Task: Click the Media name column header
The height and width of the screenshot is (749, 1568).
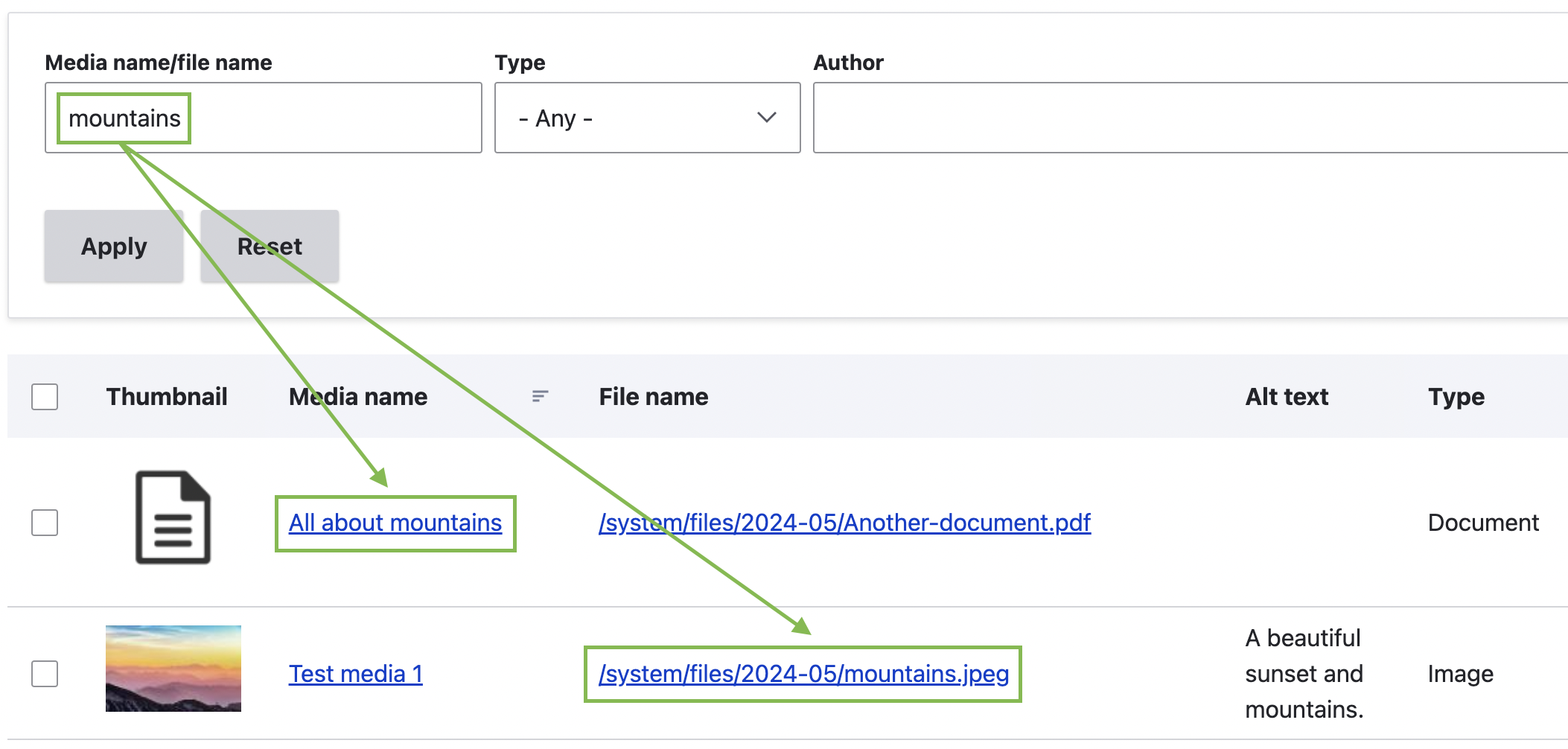Action: (x=357, y=397)
